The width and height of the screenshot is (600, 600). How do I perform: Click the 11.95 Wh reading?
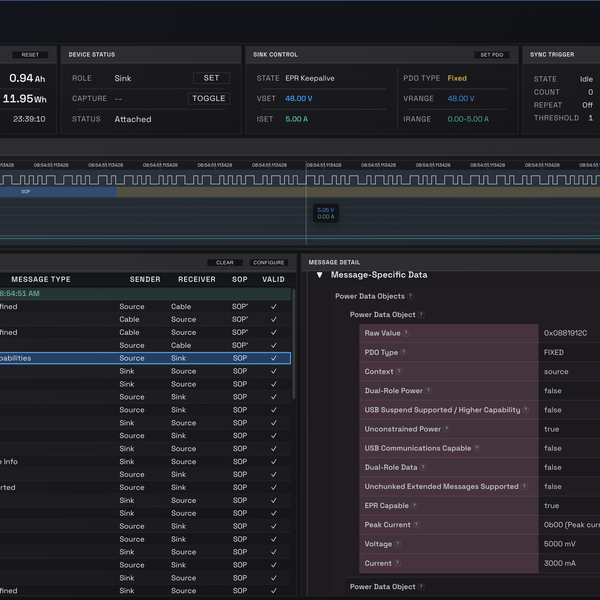click(x=24, y=99)
